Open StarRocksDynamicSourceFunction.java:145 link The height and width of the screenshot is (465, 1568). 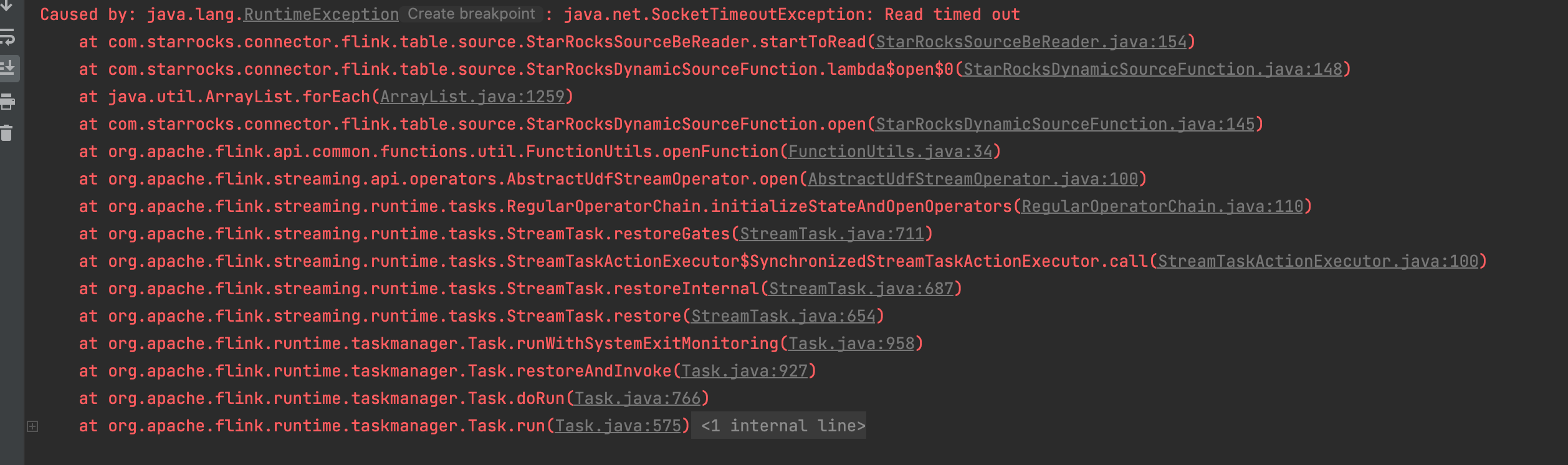coord(1066,124)
